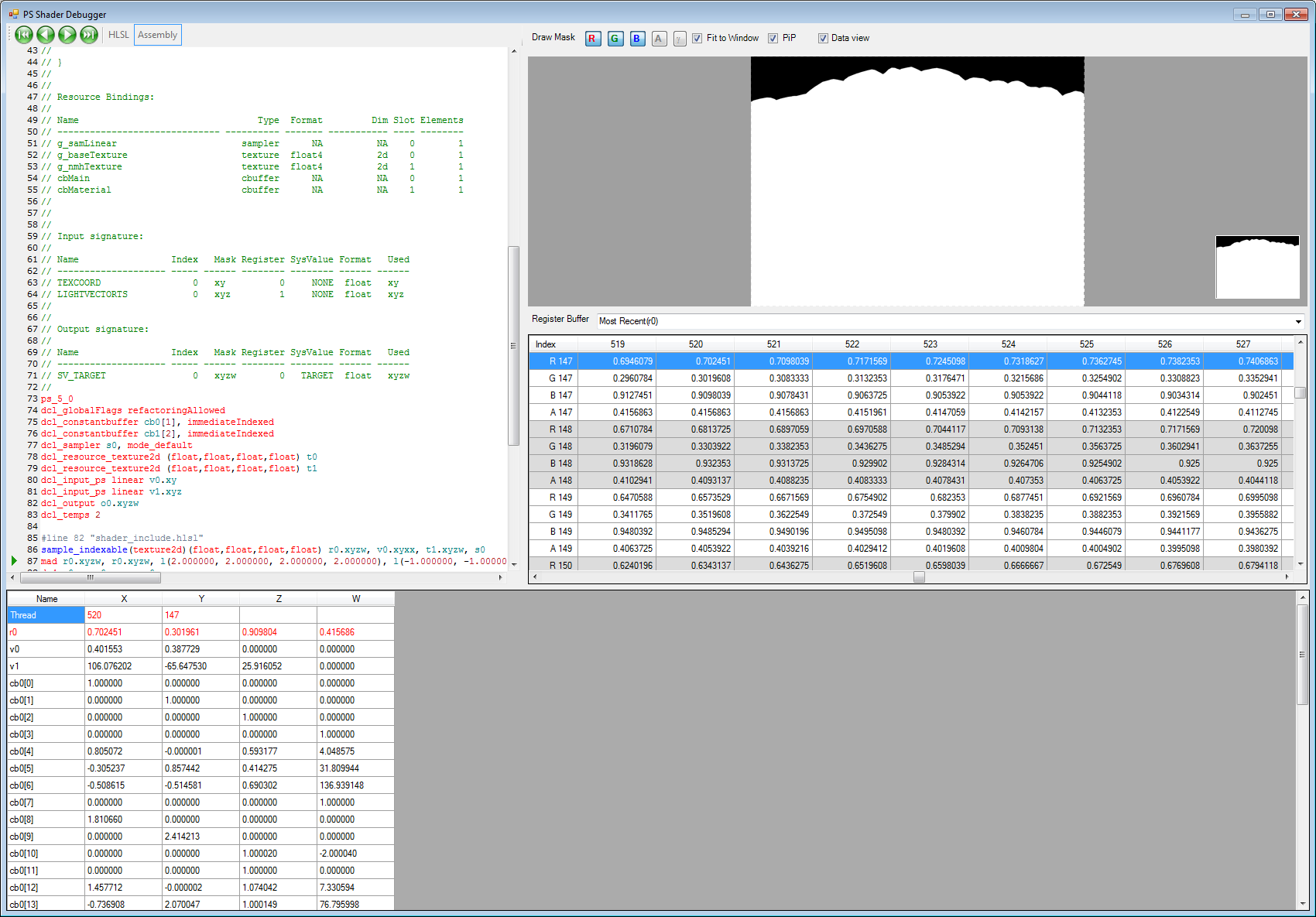Image resolution: width=1316 pixels, height=917 pixels.
Task: Disable the PiP checkbox
Action: [x=773, y=38]
